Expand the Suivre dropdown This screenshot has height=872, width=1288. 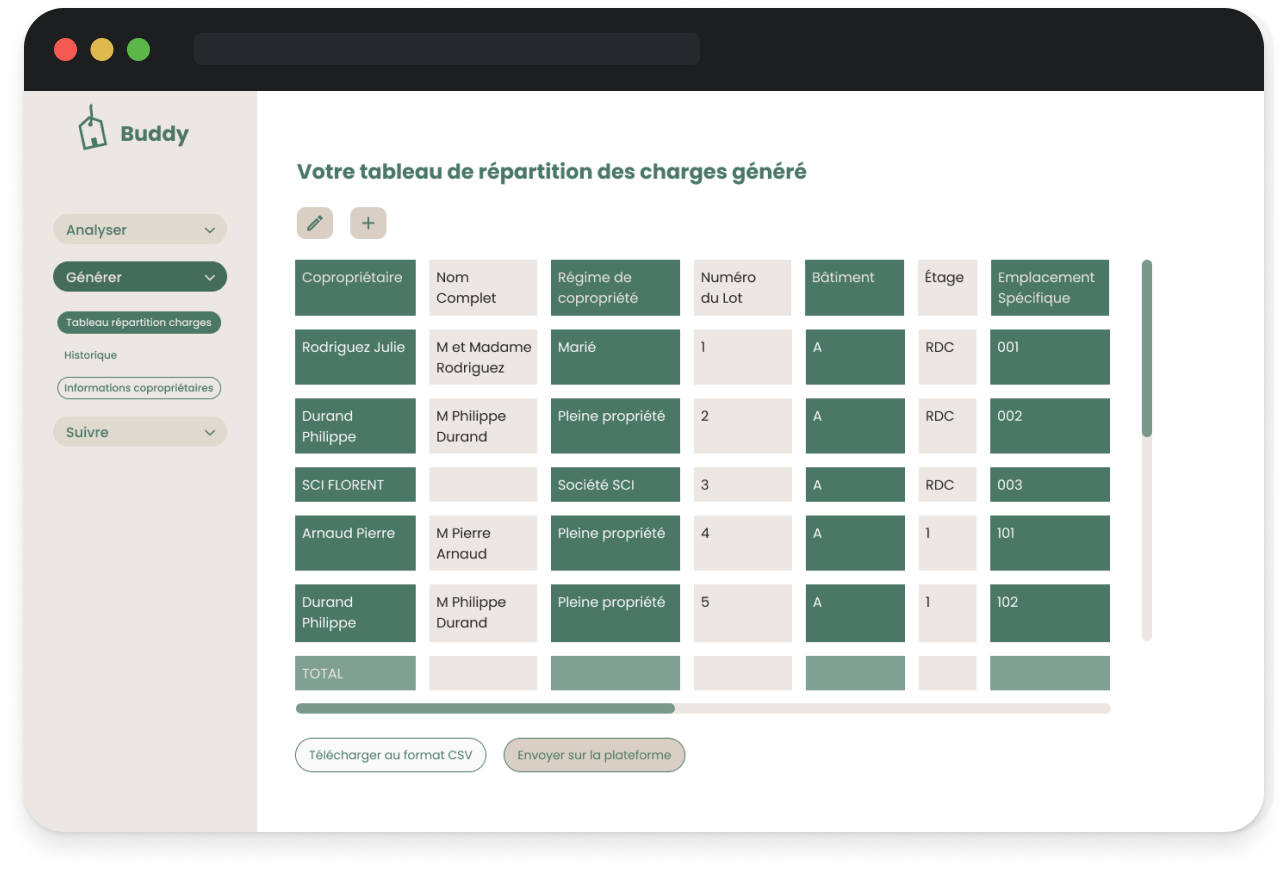pyautogui.click(x=140, y=432)
